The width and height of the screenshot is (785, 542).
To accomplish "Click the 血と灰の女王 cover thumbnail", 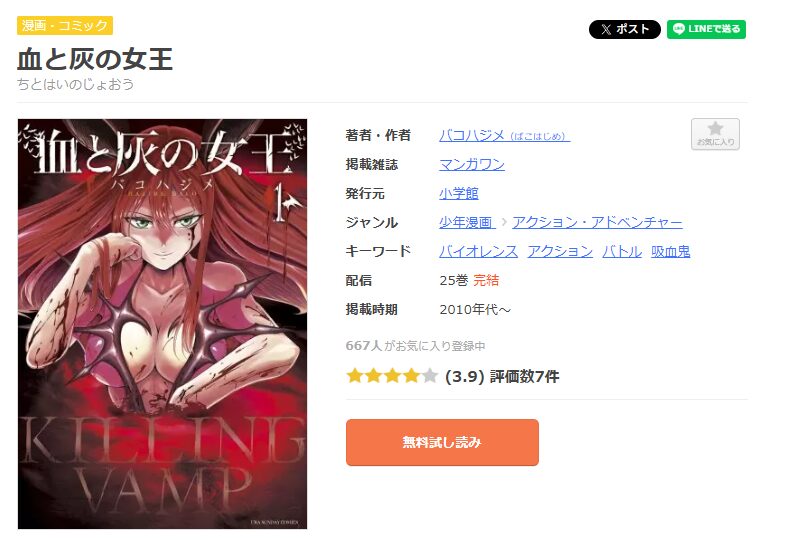I will pos(162,324).
